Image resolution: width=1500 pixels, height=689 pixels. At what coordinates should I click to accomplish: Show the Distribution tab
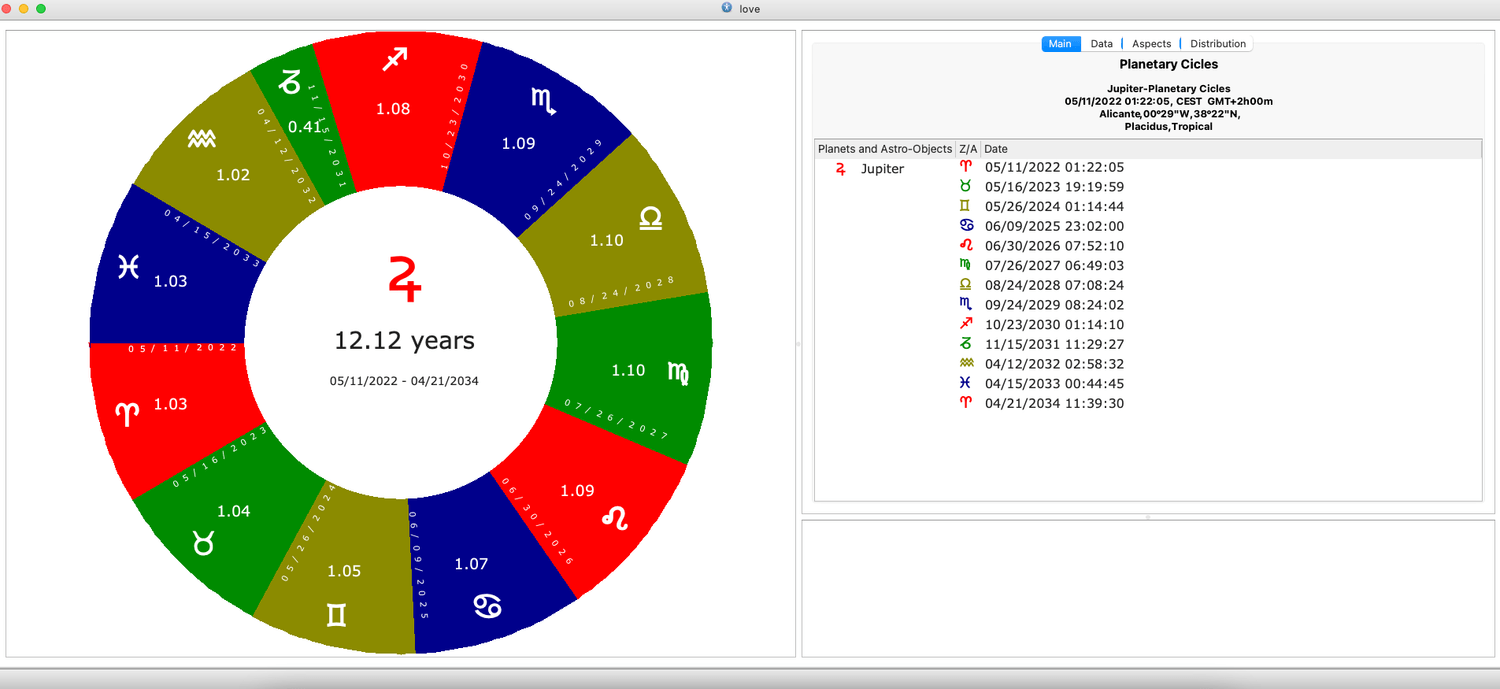click(x=1217, y=44)
